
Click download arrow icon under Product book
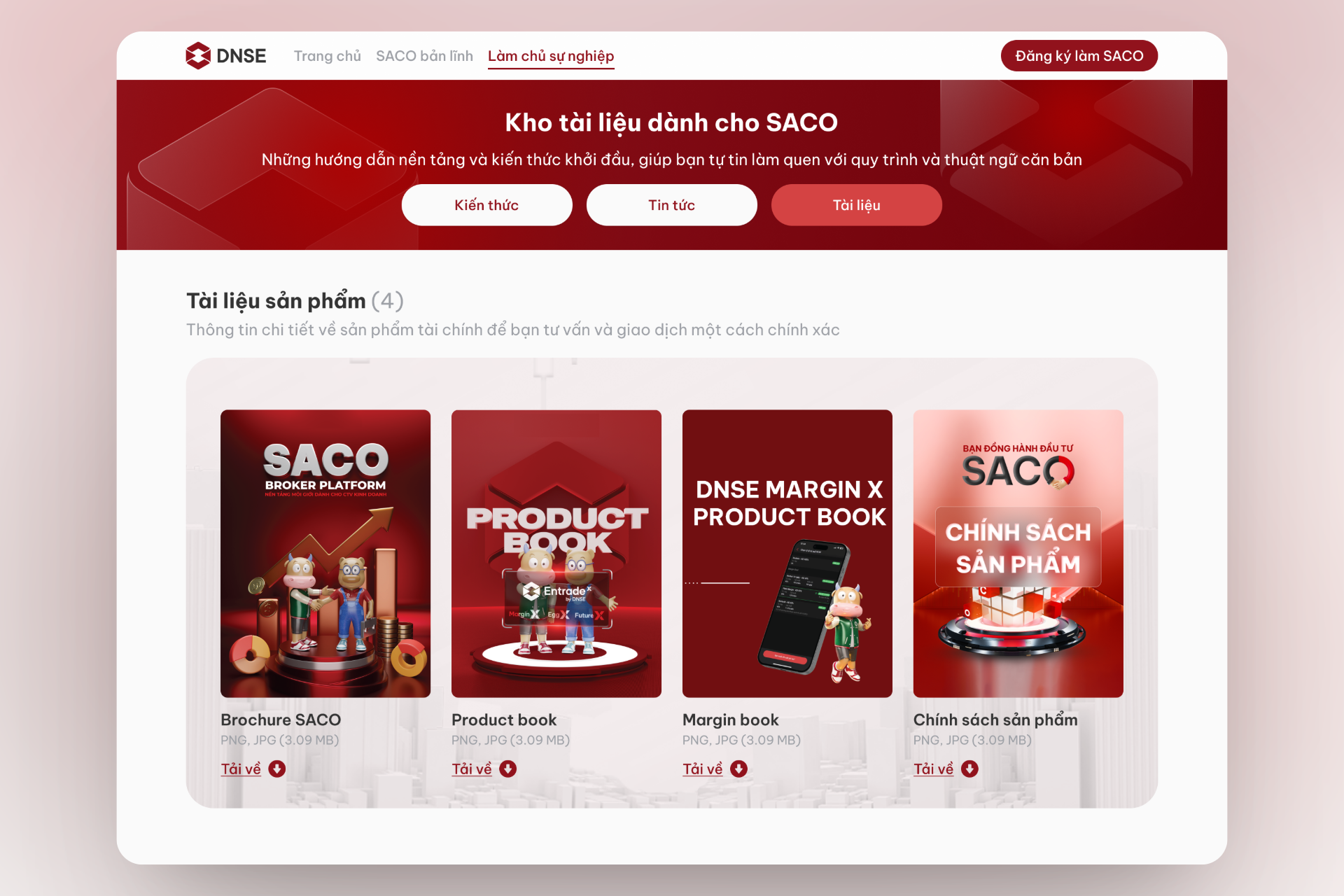click(x=508, y=769)
